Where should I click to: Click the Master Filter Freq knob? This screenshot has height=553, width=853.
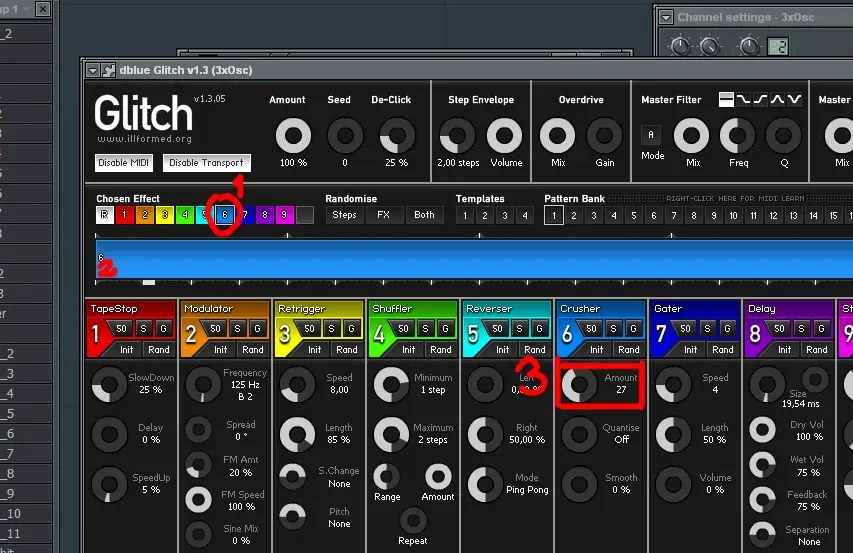737,135
